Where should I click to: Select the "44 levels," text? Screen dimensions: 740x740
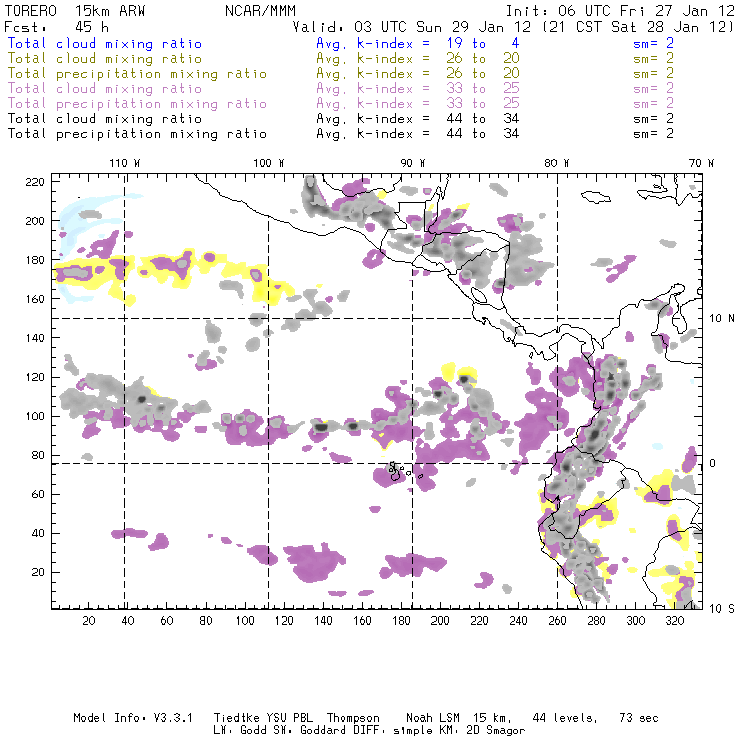click(565, 718)
